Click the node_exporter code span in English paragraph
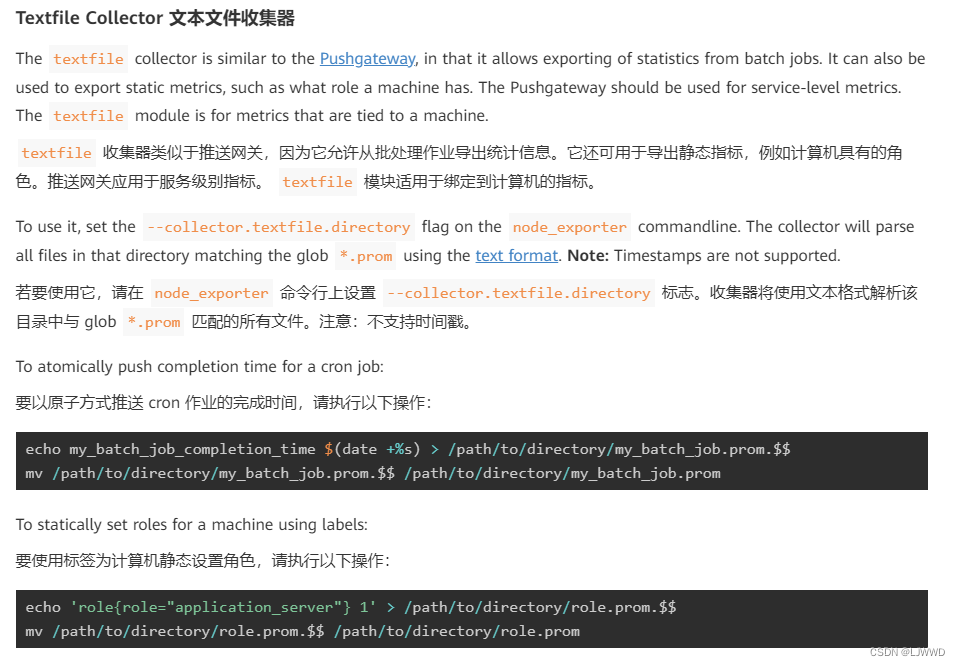This screenshot has width=960, height=666. 569,227
